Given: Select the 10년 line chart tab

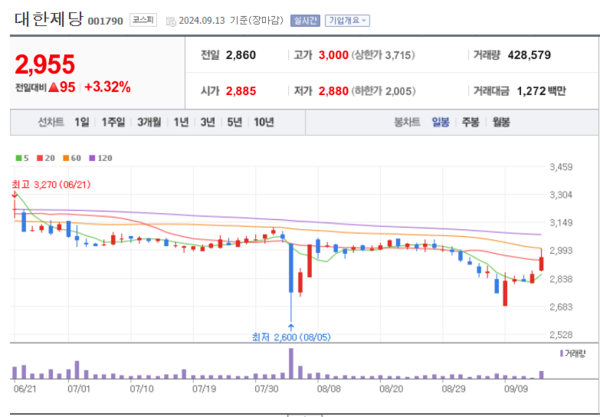Looking at the screenshot, I should (264, 122).
